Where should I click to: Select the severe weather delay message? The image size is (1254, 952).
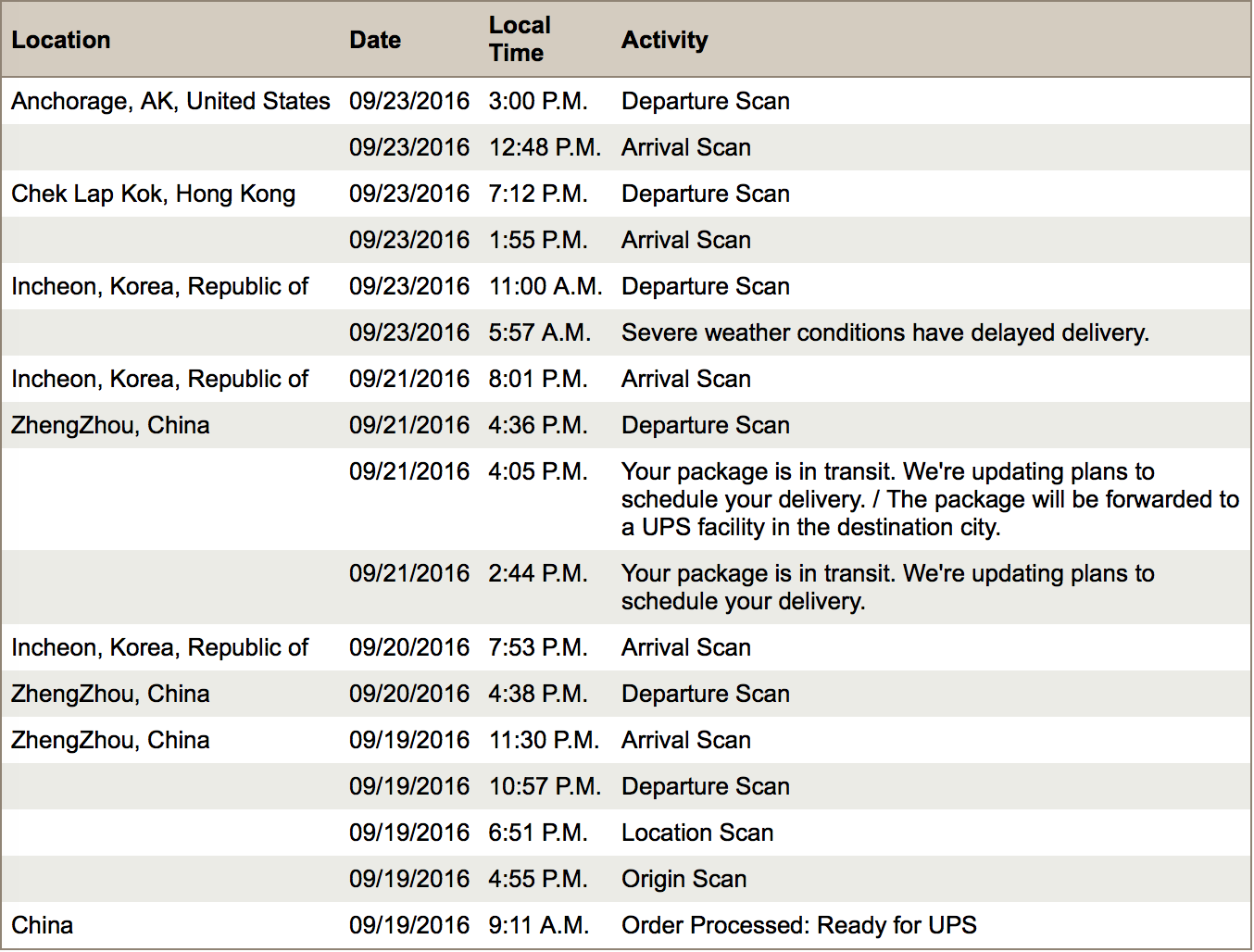tap(884, 332)
